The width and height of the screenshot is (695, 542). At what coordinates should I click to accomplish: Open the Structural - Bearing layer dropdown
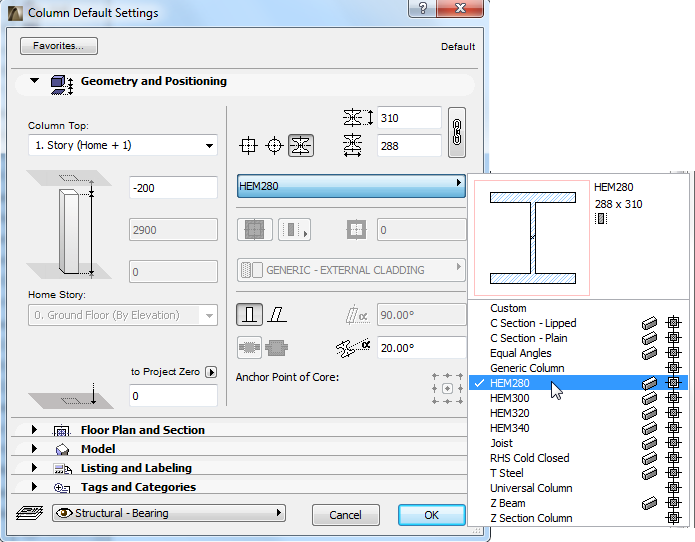[x=168, y=513]
